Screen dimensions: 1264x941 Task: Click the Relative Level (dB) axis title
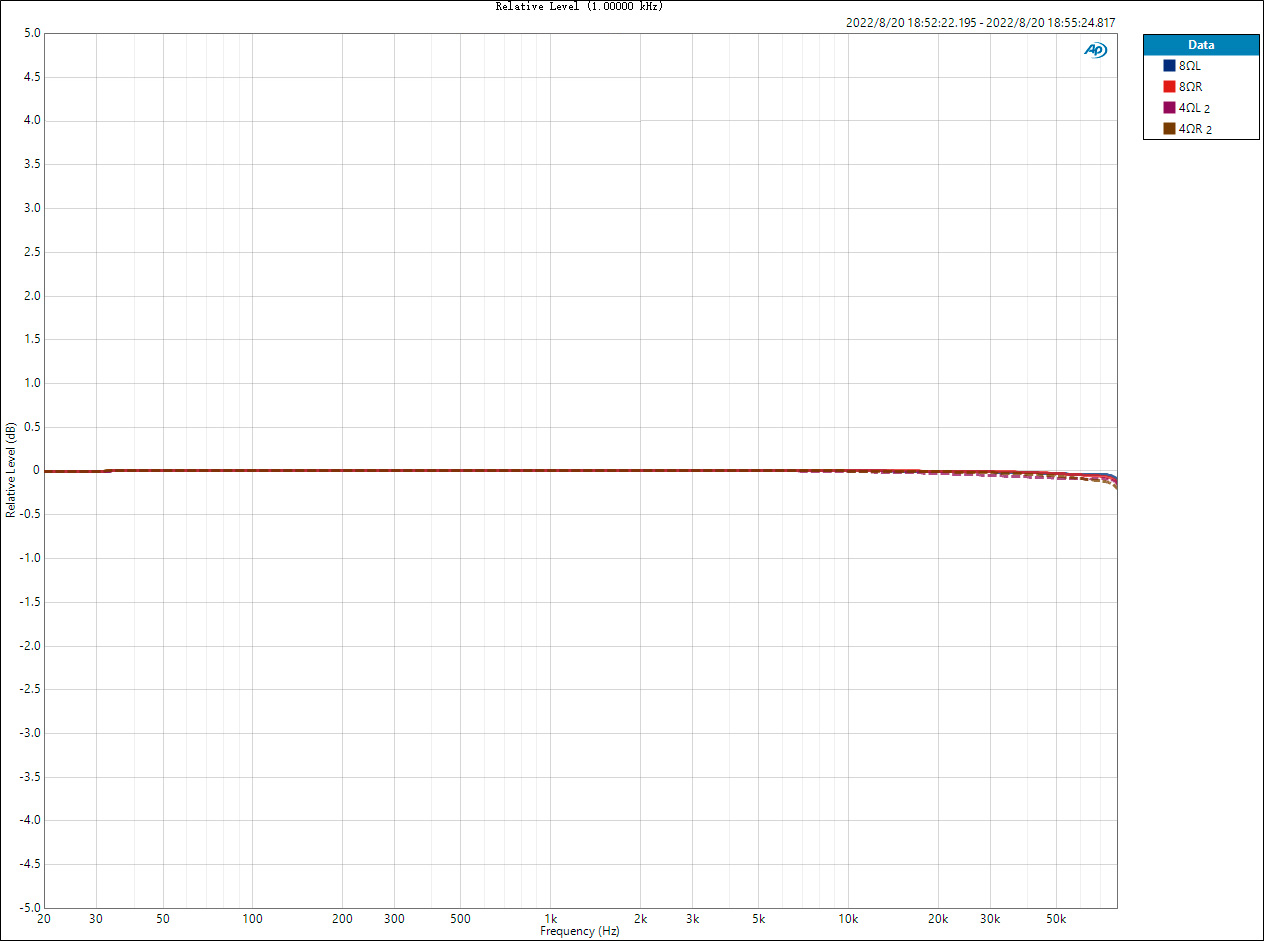(10, 470)
